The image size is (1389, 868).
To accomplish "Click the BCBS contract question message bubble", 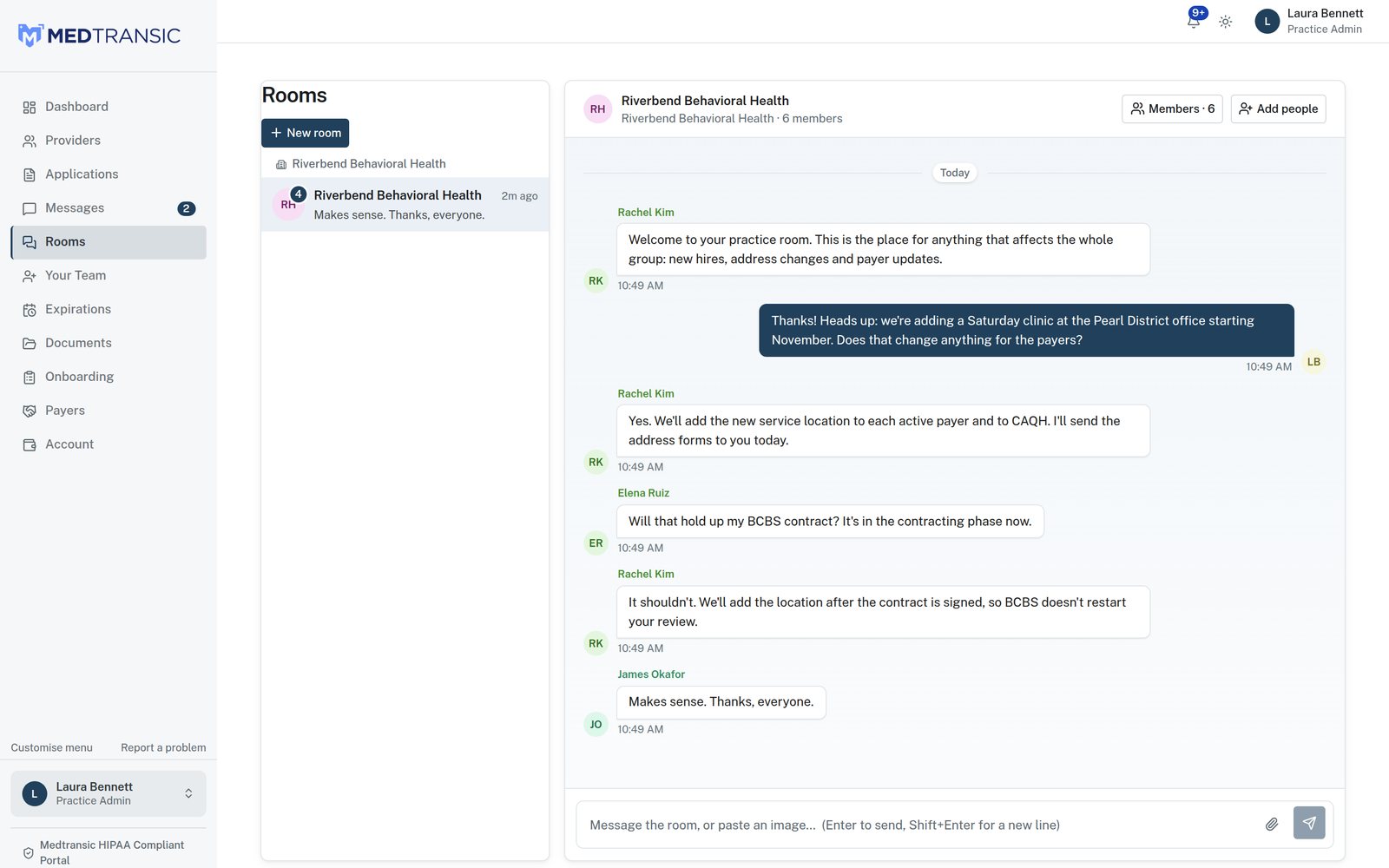I will click(x=830, y=522).
